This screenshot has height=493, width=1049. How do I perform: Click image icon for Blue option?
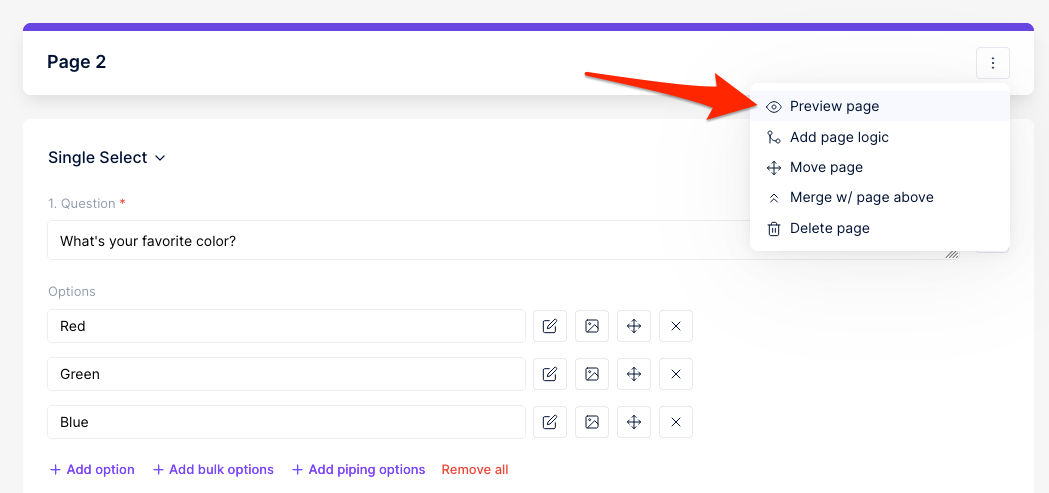pos(592,422)
